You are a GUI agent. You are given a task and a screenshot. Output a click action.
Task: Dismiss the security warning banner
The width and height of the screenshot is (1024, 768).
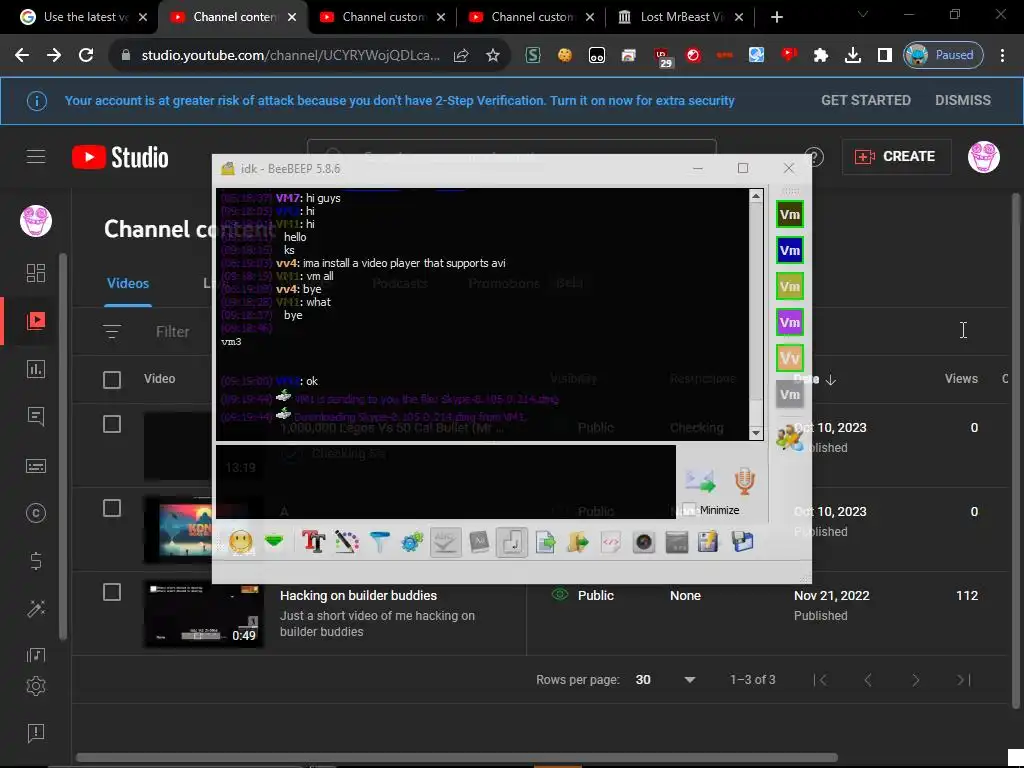coord(963,101)
